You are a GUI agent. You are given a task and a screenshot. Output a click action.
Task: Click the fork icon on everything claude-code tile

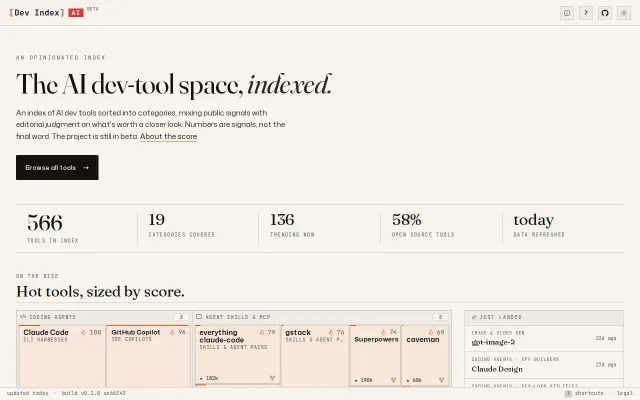pos(272,378)
